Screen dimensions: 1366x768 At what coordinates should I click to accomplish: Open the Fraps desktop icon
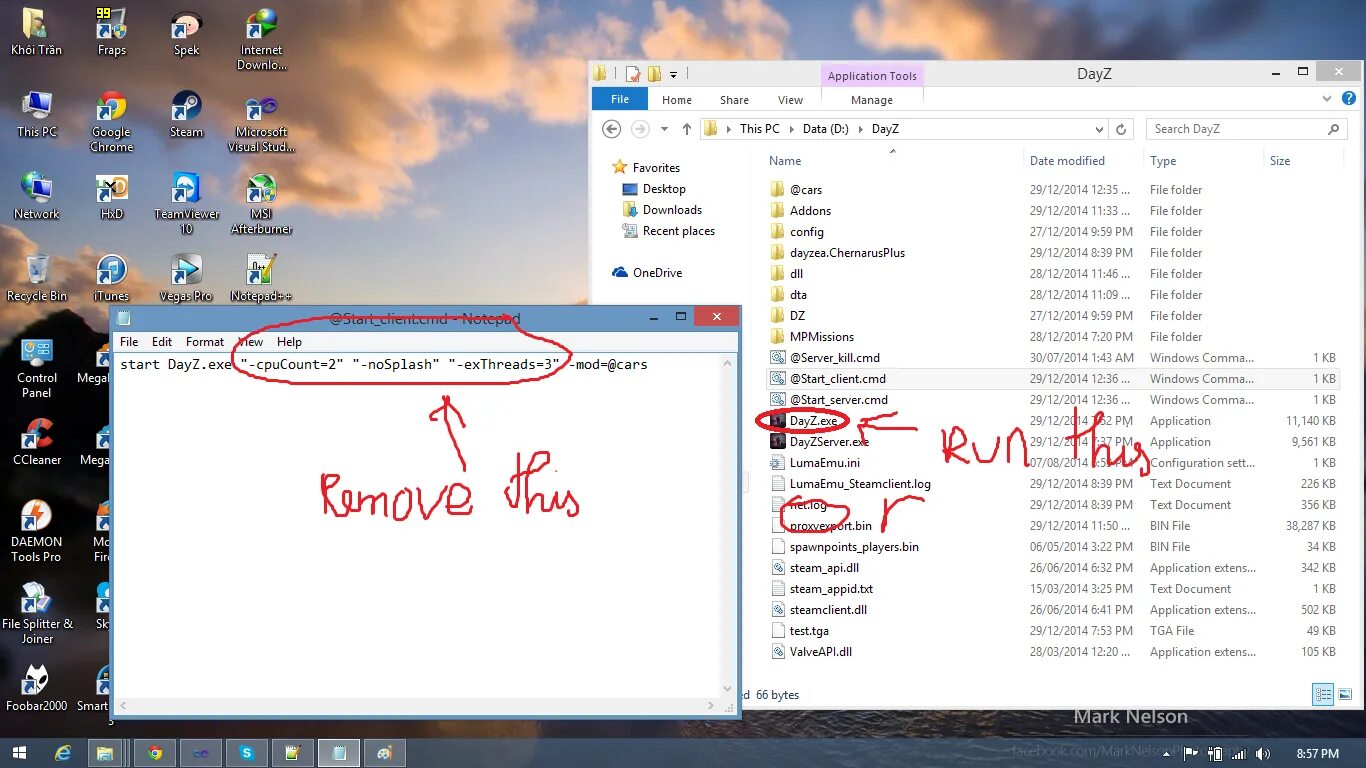111,32
